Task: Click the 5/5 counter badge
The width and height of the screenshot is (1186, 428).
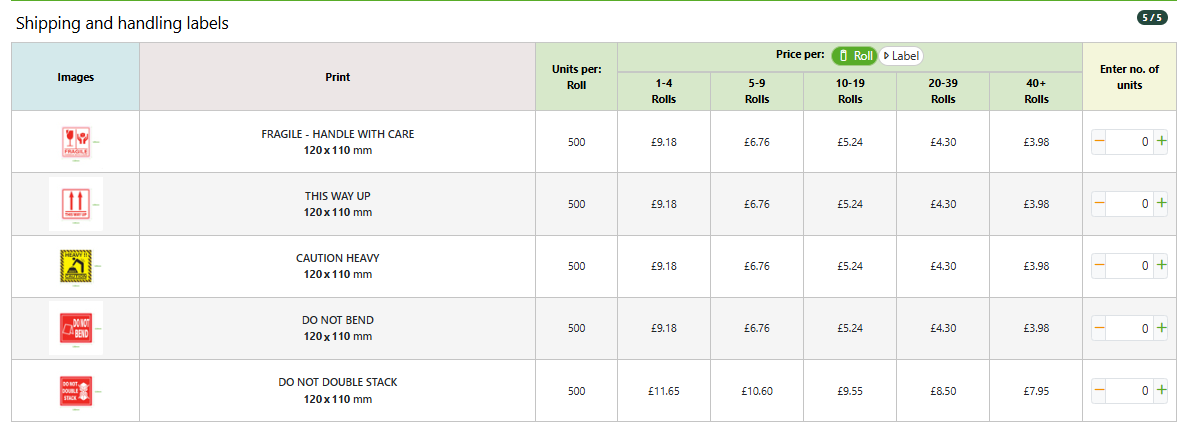Action: pos(1152,17)
